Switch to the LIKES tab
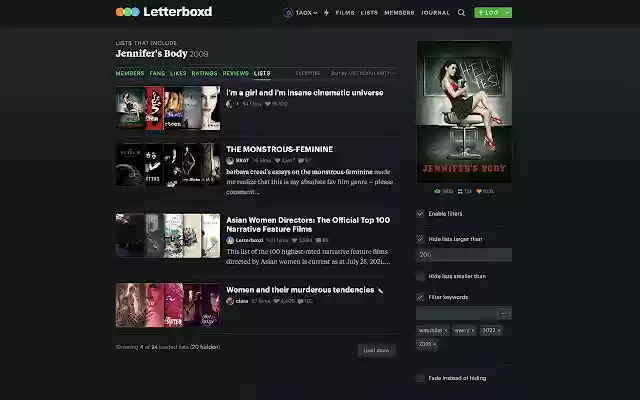This screenshot has height=400, width=640. (x=178, y=73)
